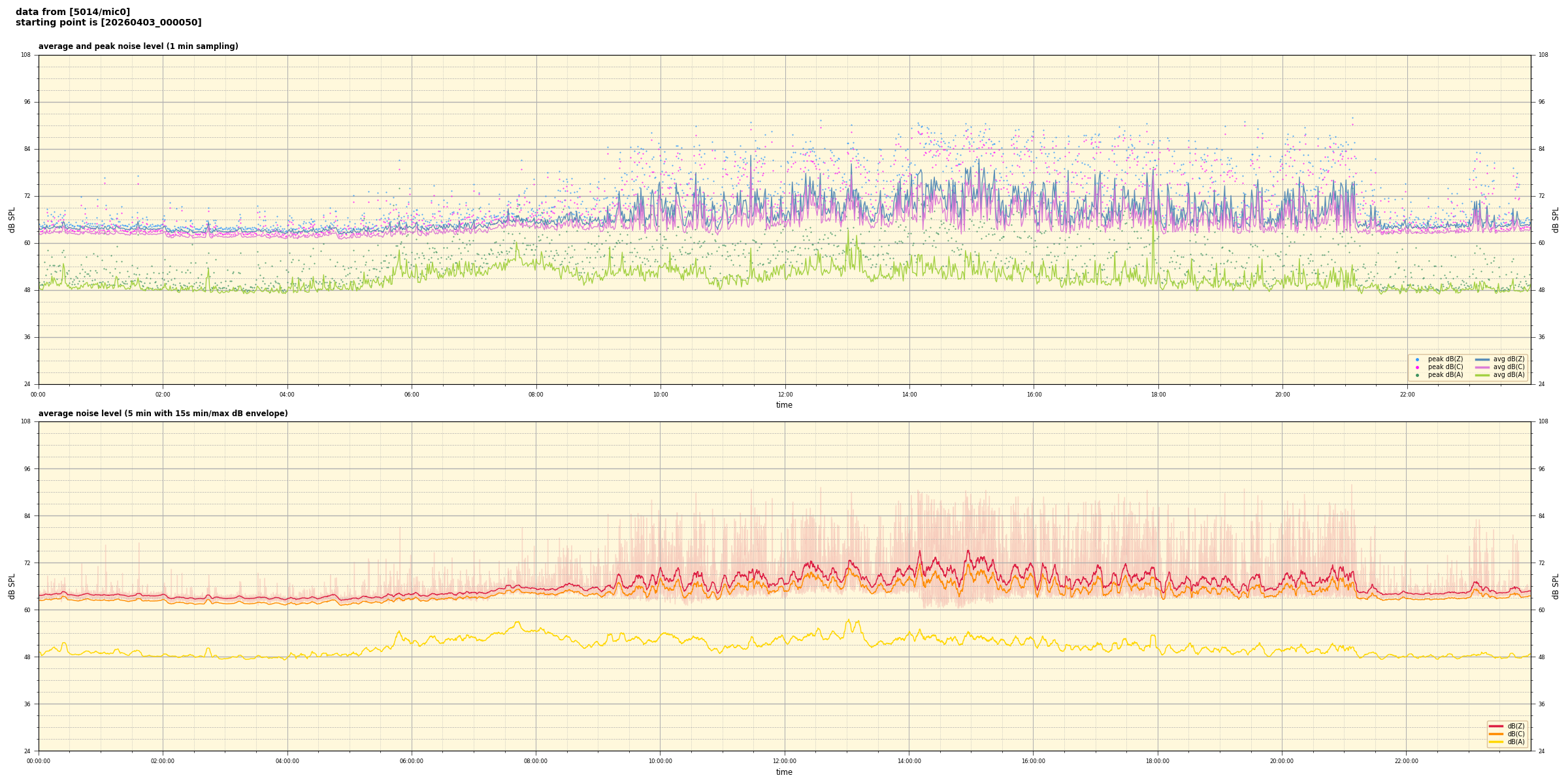Click the 06:00 tick on upper time axis
Image resolution: width=1568 pixels, height=784 pixels.
click(x=412, y=395)
